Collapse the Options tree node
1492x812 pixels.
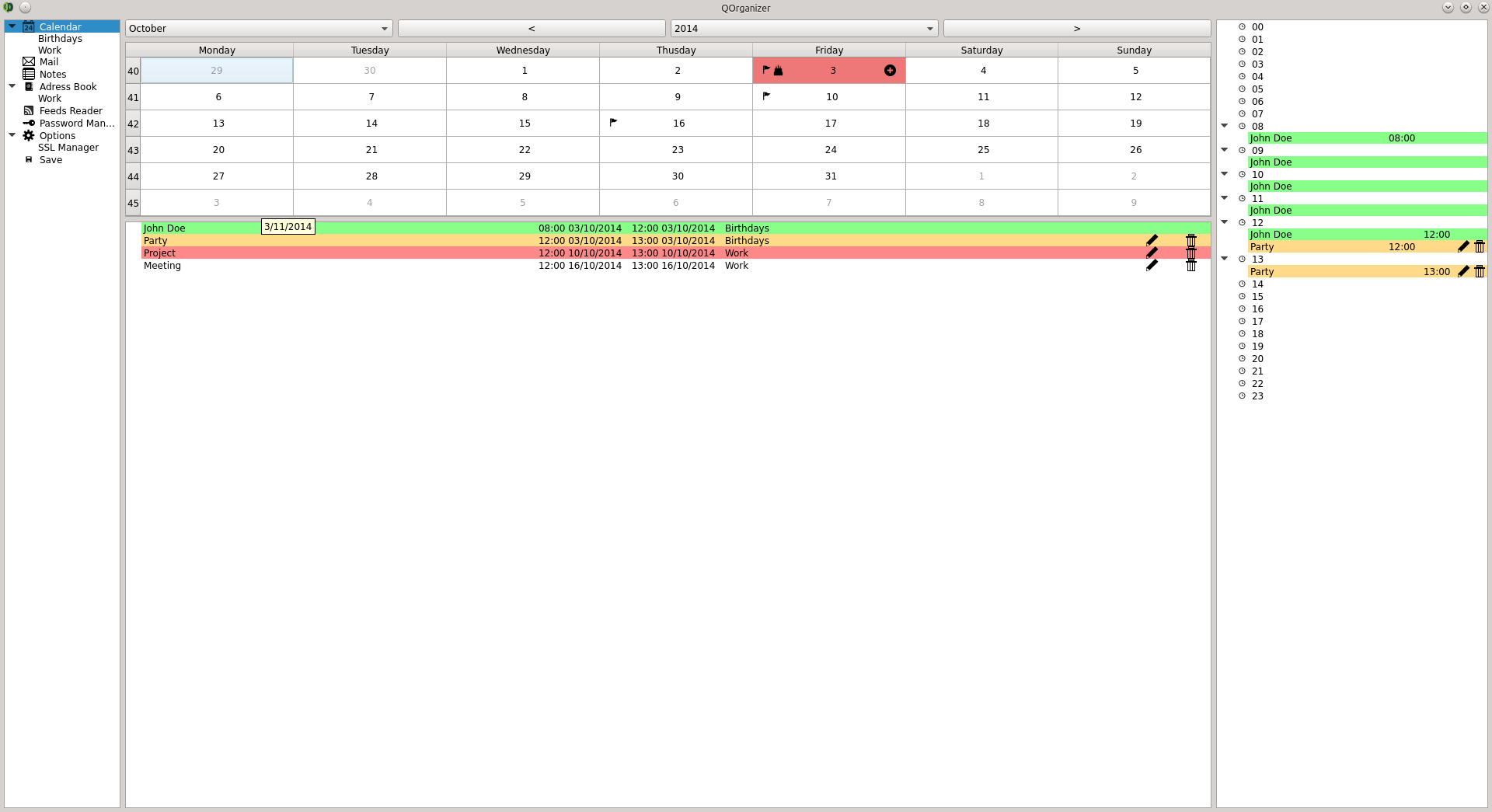pyautogui.click(x=12, y=135)
